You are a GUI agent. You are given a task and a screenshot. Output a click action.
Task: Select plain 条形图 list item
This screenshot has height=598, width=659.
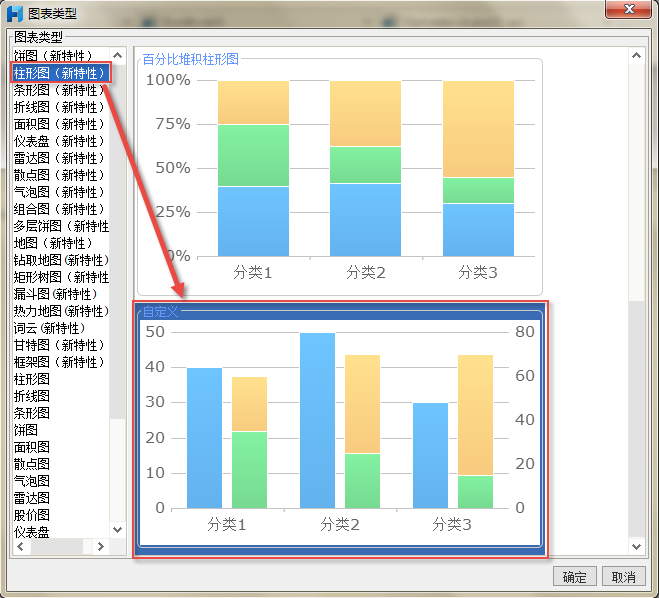click(32, 414)
